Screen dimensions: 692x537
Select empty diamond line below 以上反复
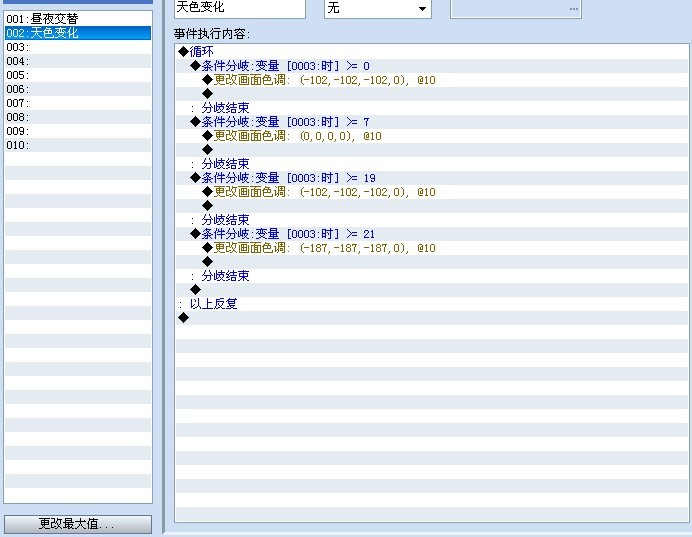[432, 318]
